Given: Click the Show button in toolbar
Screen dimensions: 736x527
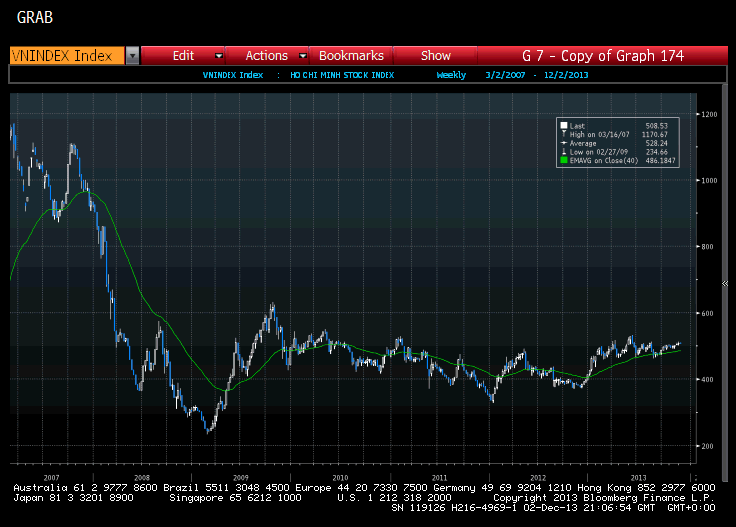Looking at the screenshot, I should click(436, 56).
